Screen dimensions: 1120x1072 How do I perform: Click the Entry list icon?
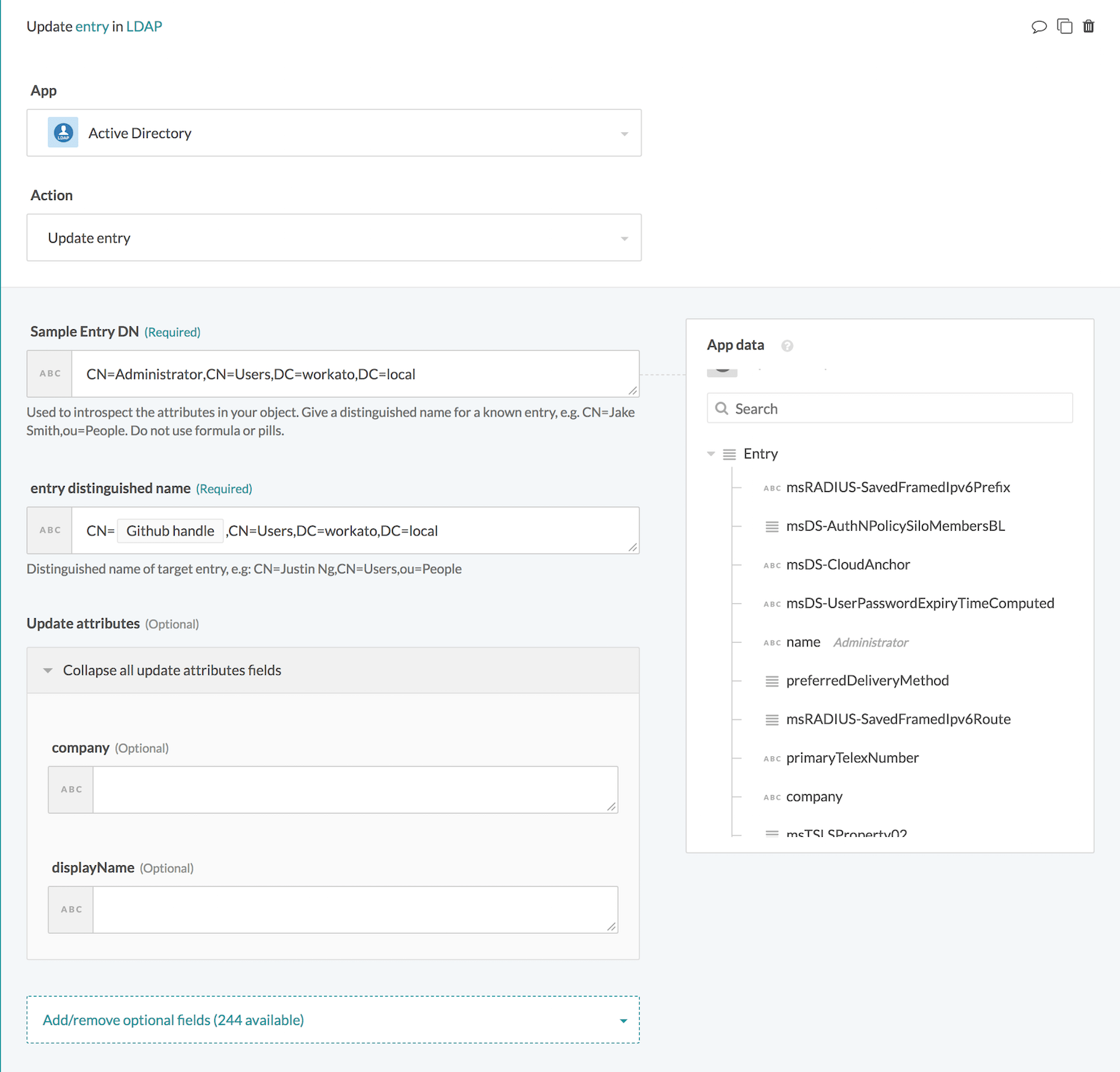pos(729,454)
